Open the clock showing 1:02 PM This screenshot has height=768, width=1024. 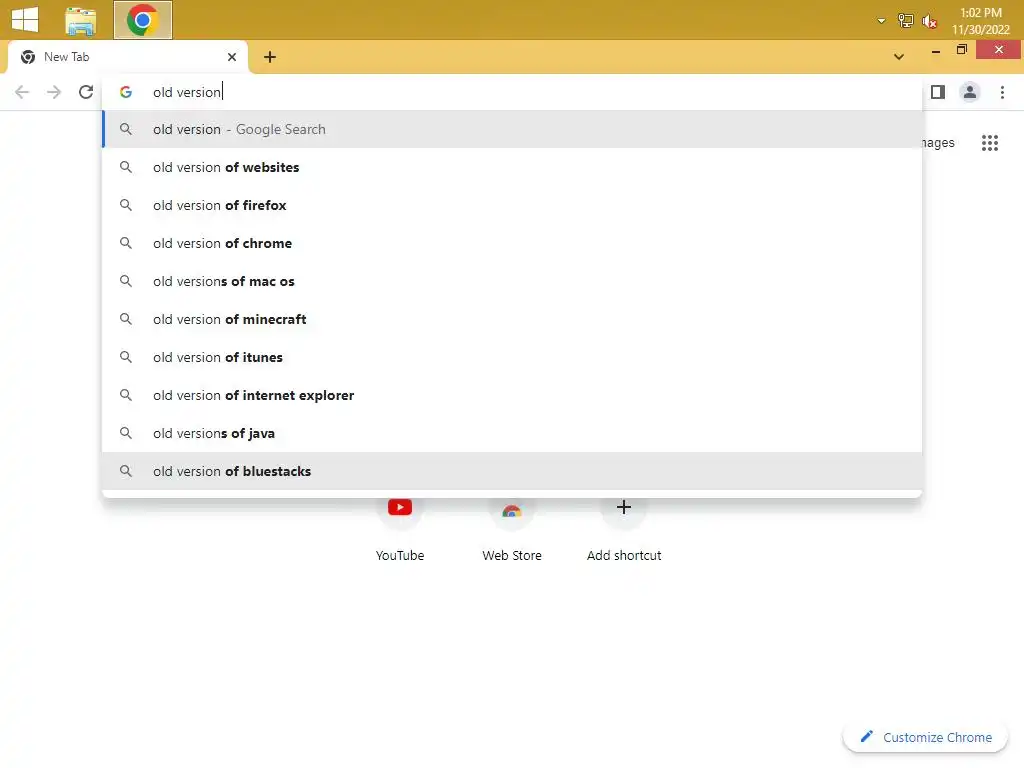click(980, 21)
